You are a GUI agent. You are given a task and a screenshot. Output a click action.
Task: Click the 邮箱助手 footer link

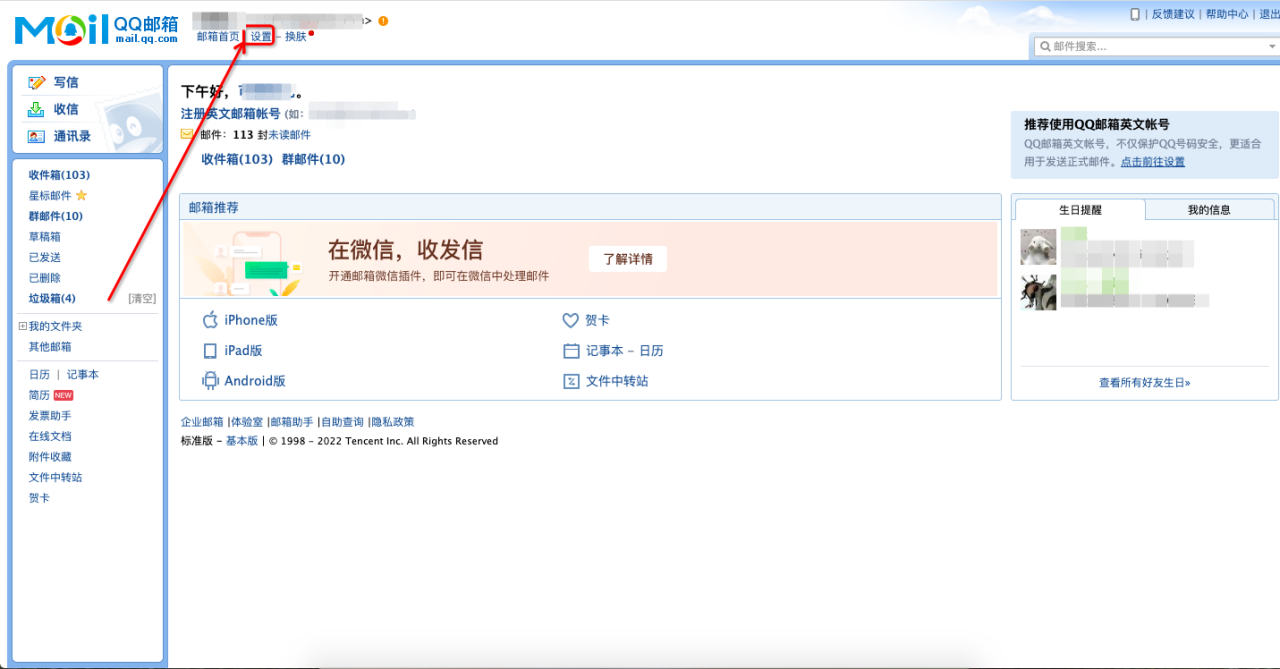(x=291, y=422)
